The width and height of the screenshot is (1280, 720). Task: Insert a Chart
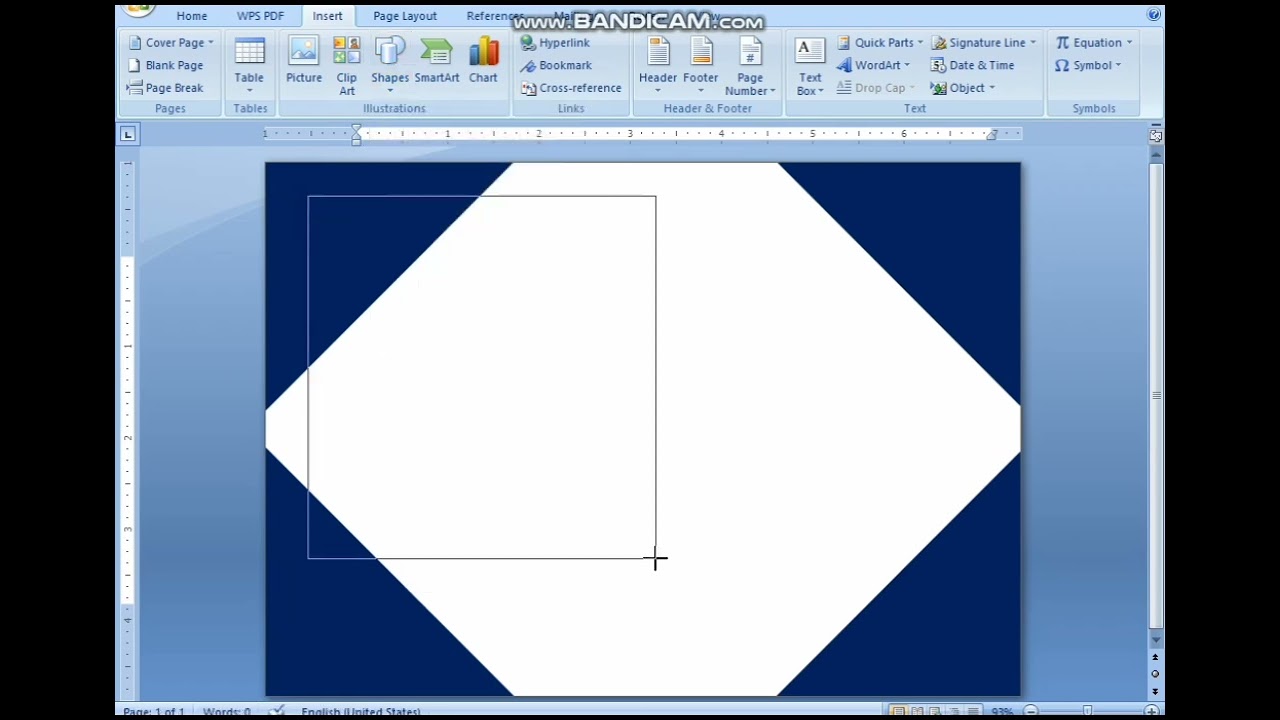[483, 60]
